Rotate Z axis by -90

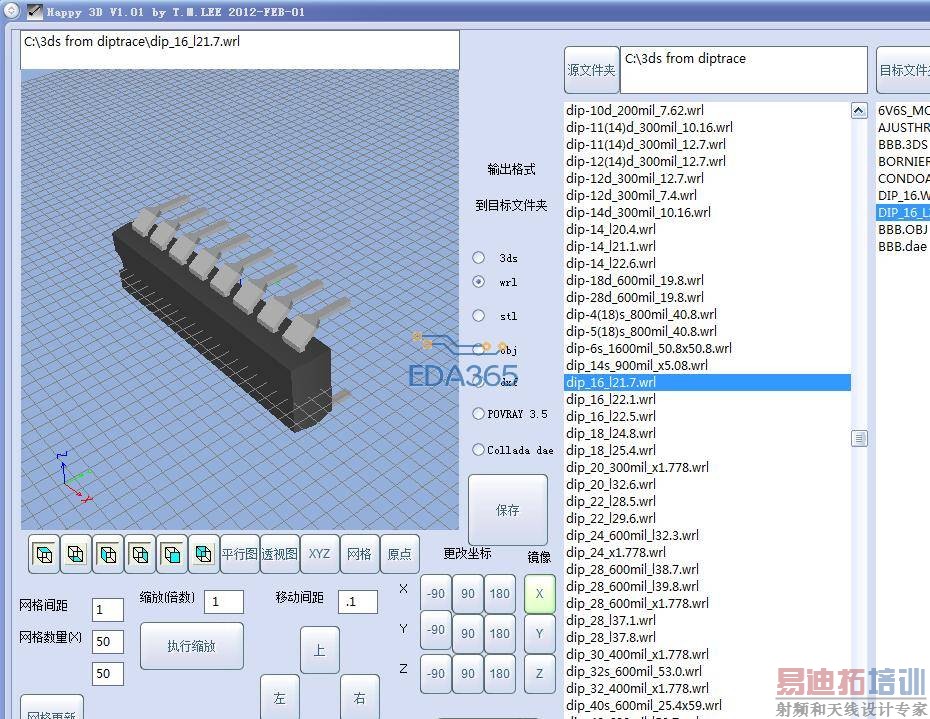point(436,673)
